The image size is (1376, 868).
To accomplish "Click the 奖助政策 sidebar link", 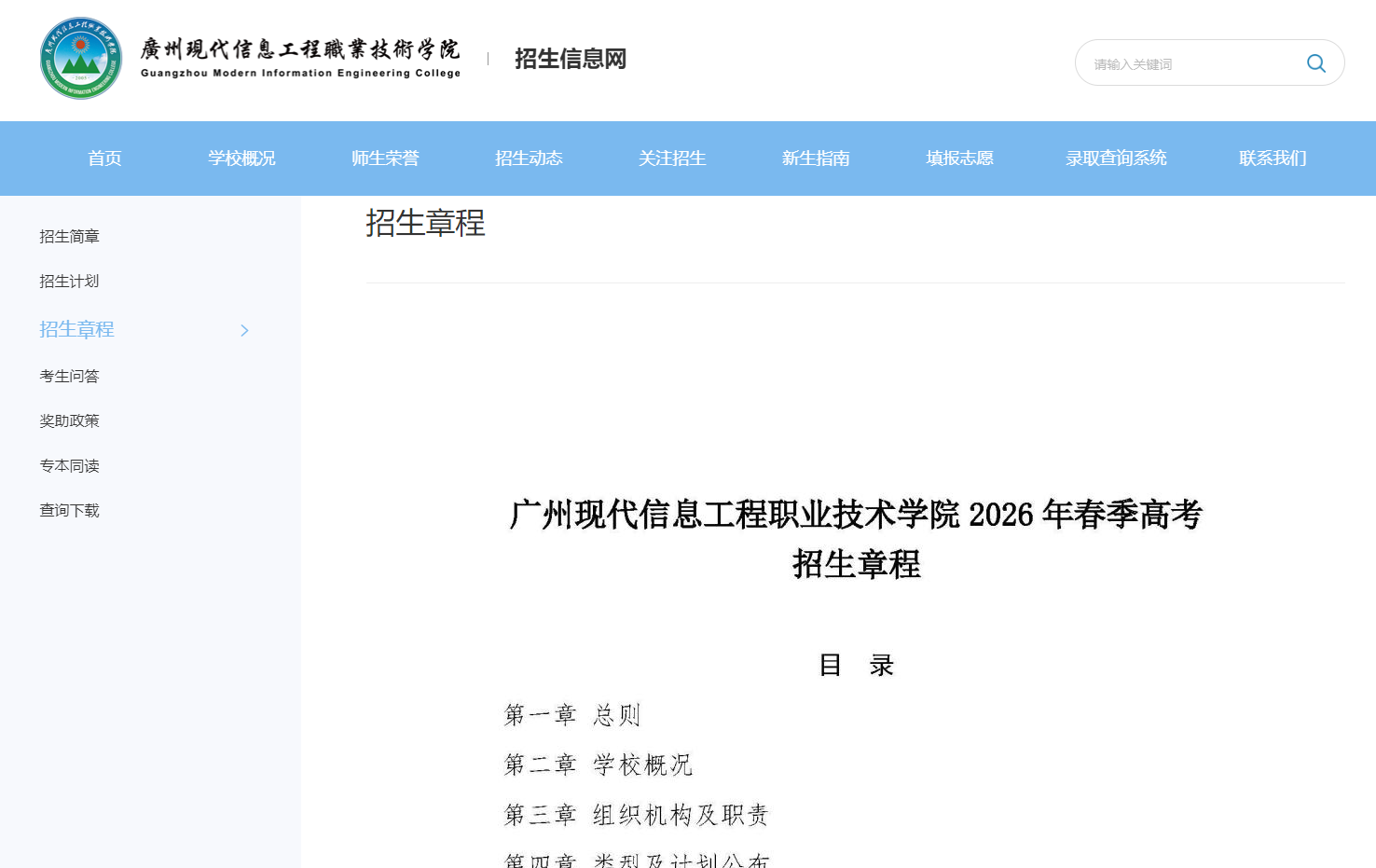I will coord(69,420).
